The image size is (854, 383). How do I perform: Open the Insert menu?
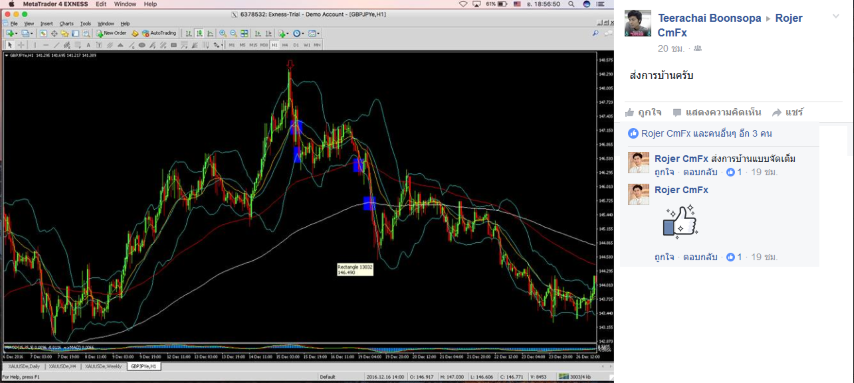tap(47, 24)
